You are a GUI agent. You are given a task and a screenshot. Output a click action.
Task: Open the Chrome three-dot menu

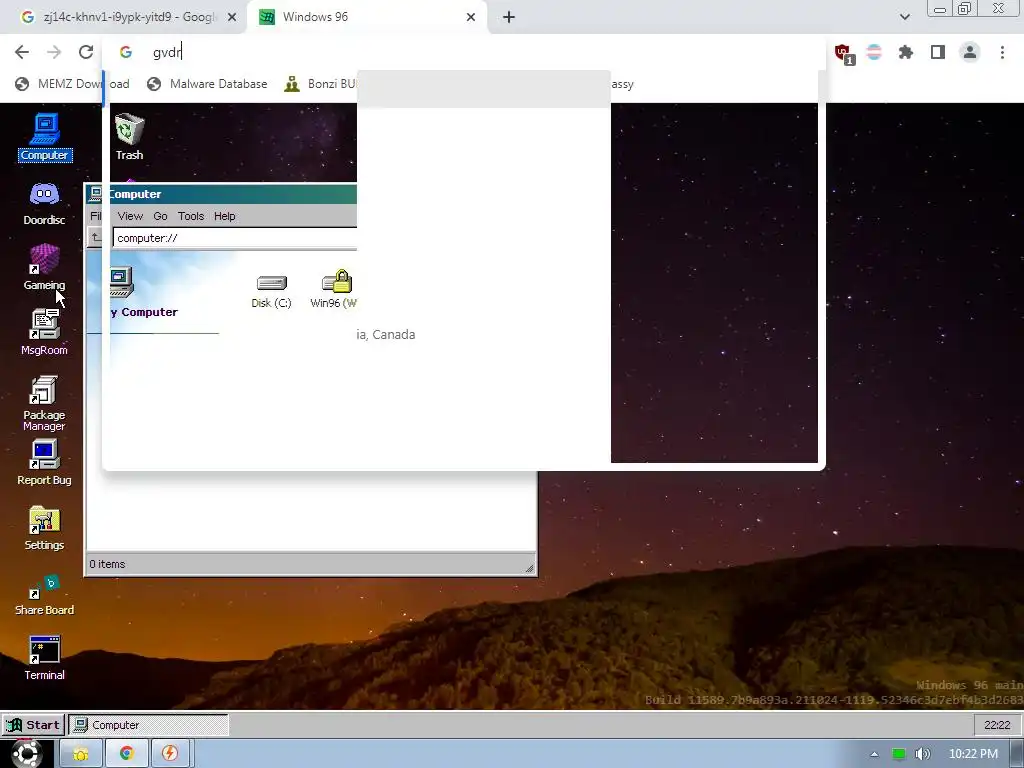coord(1002,52)
